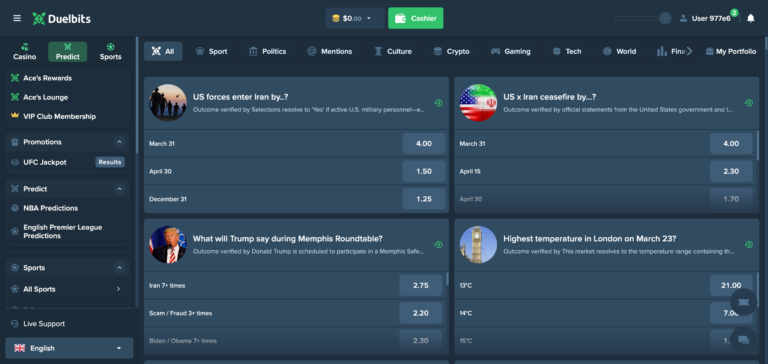Viewport: 768px width, 364px height.
Task: Collapse the Predict sidebar section
Action: [119, 189]
